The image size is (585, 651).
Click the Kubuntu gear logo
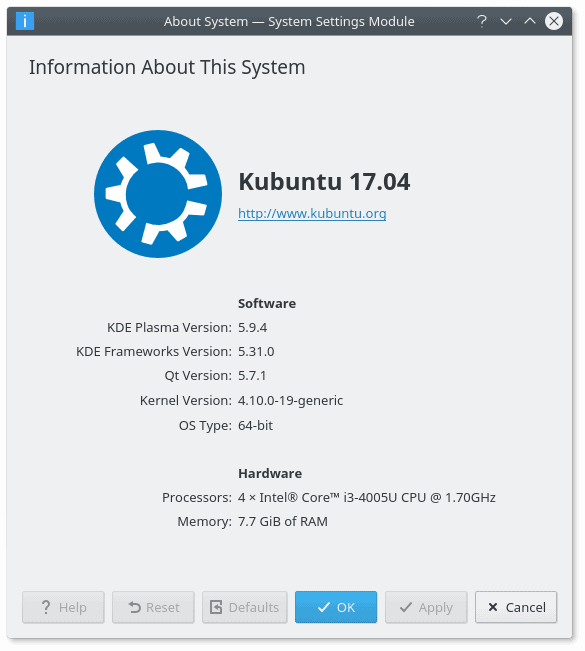click(158, 194)
